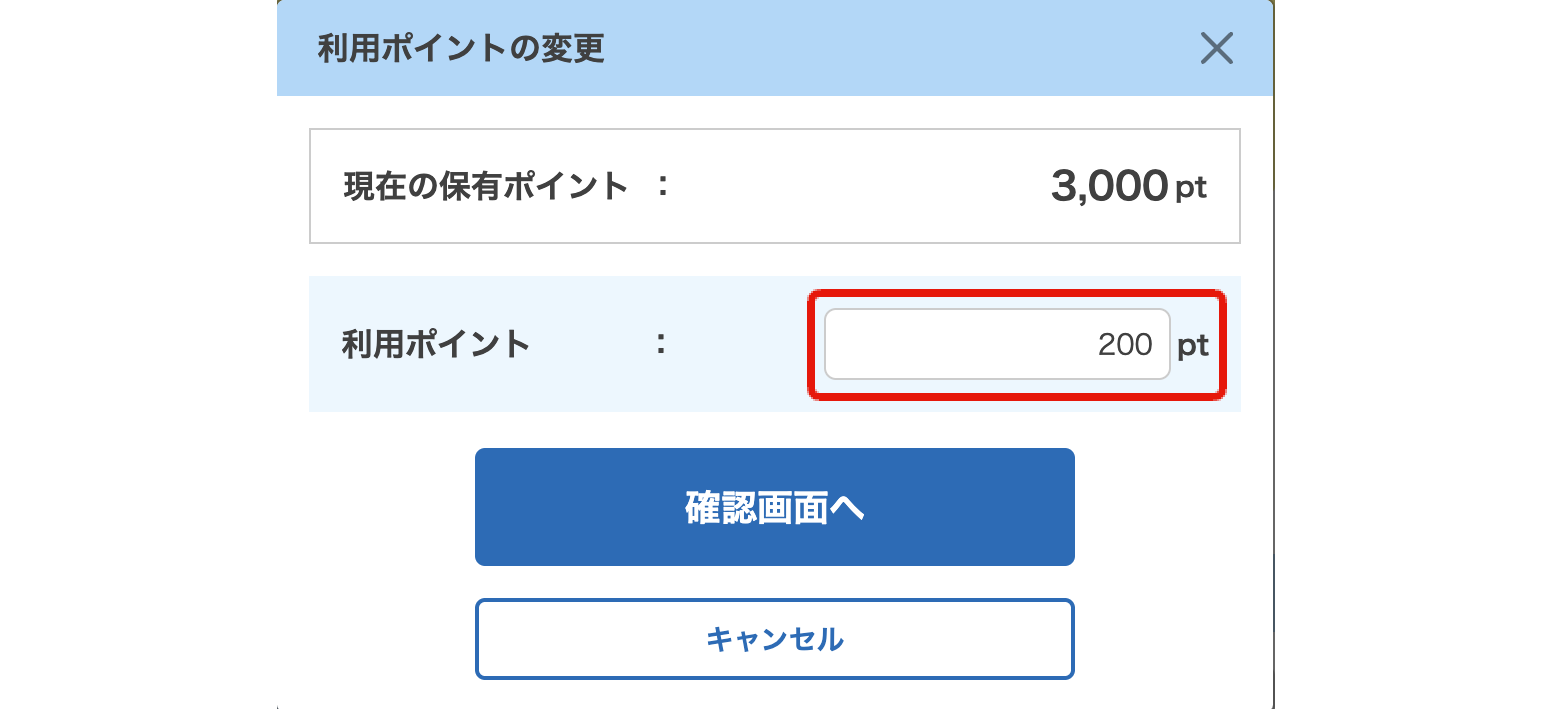
Task: Select the 3,000 points balance value
Action: [x=1109, y=186]
